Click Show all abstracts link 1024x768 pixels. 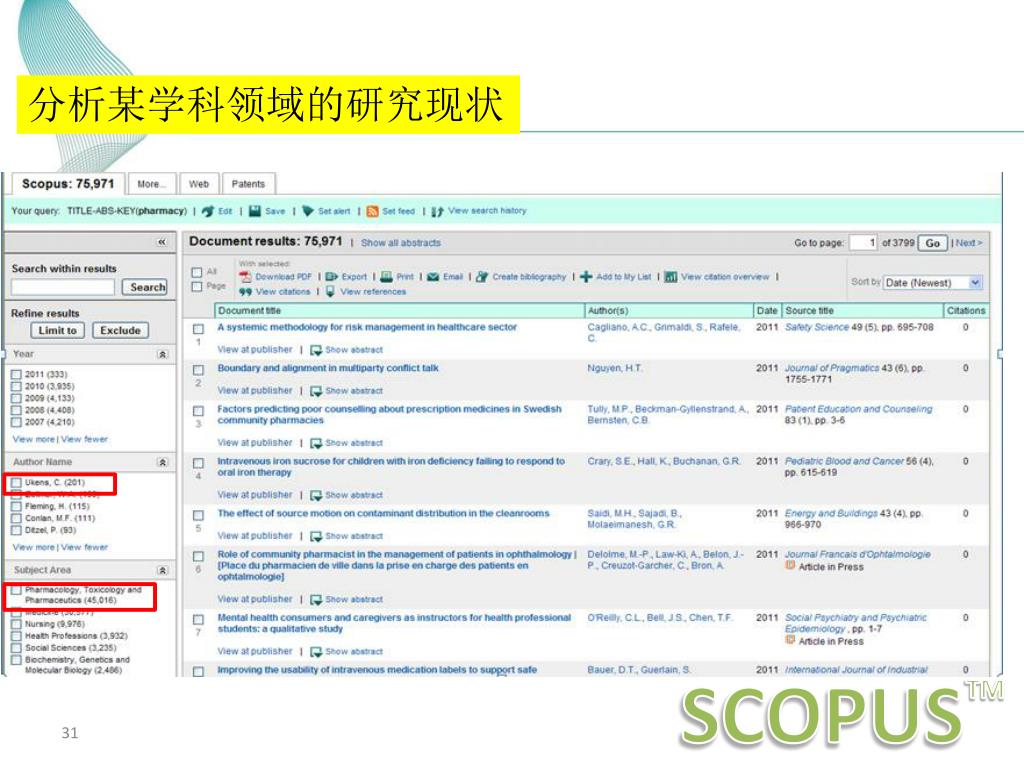click(x=401, y=243)
